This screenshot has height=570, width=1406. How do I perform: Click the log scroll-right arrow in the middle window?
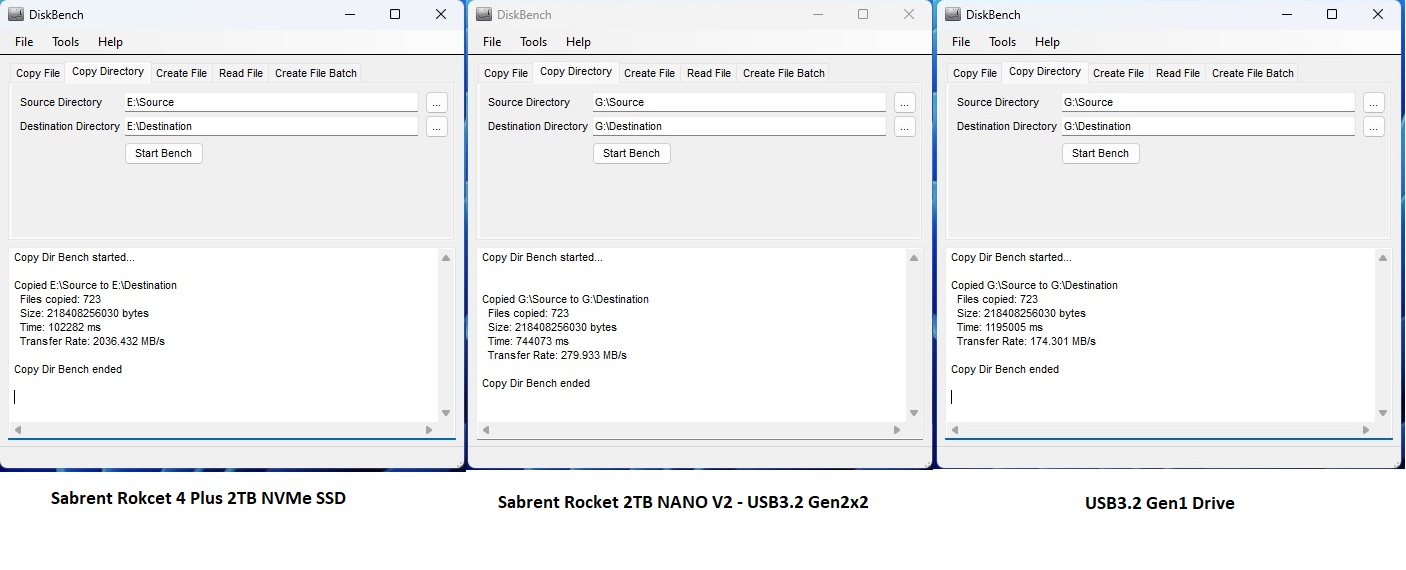tap(897, 430)
